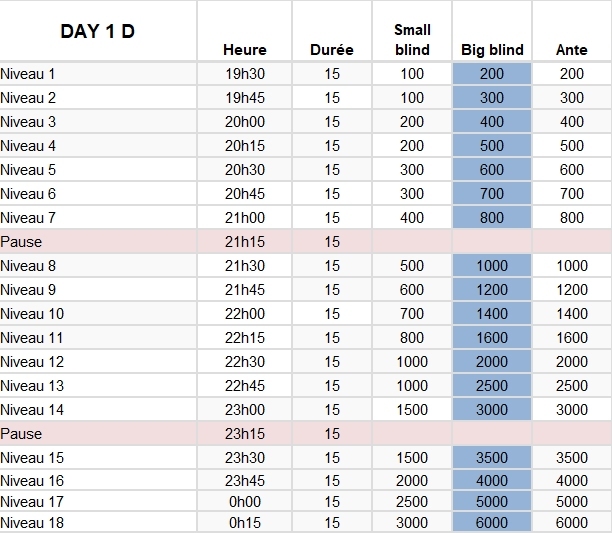Select the Heure column header
The image size is (612, 533).
coord(245,50)
